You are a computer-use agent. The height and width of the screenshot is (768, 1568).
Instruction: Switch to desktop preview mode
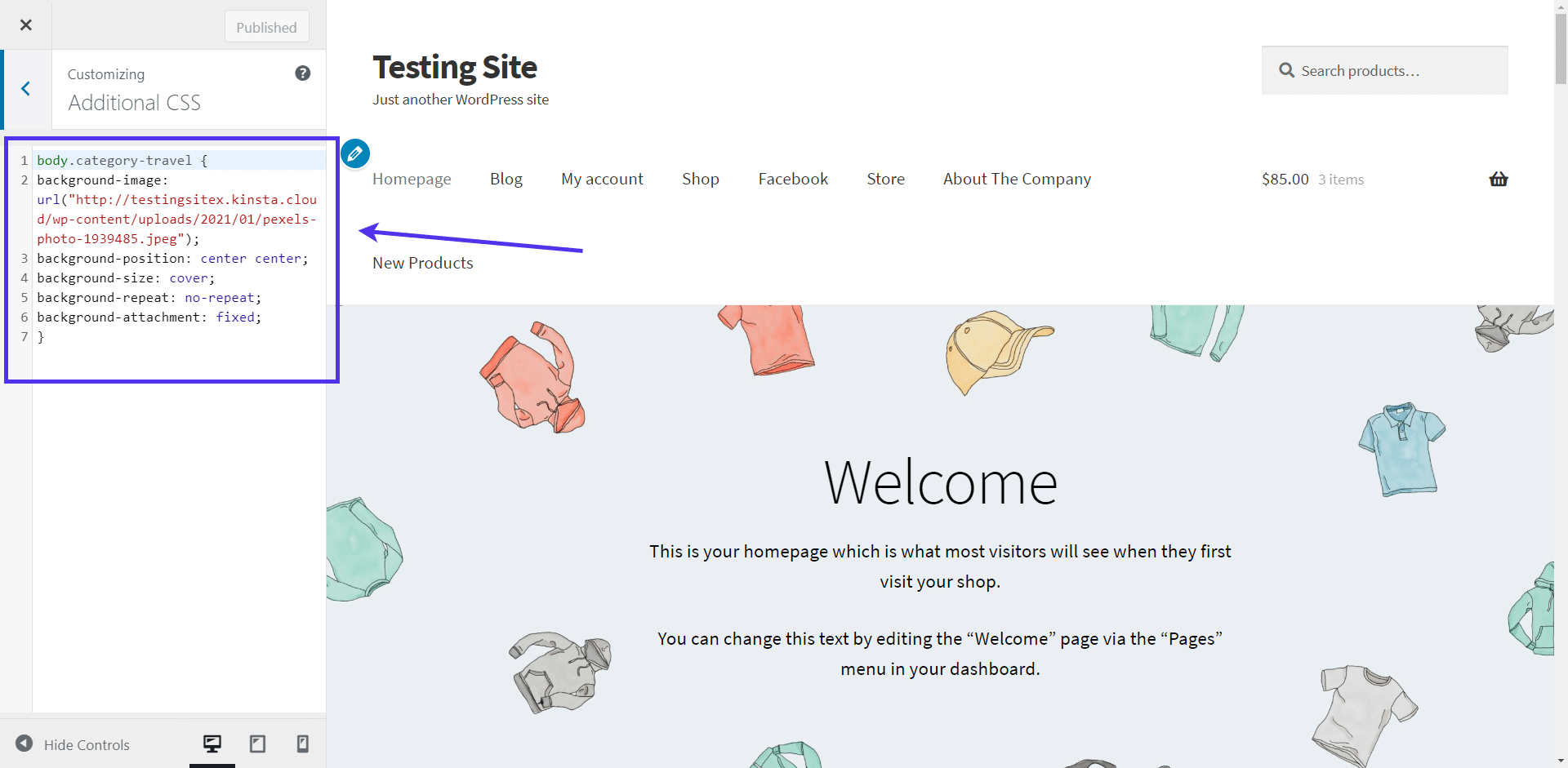[x=212, y=744]
